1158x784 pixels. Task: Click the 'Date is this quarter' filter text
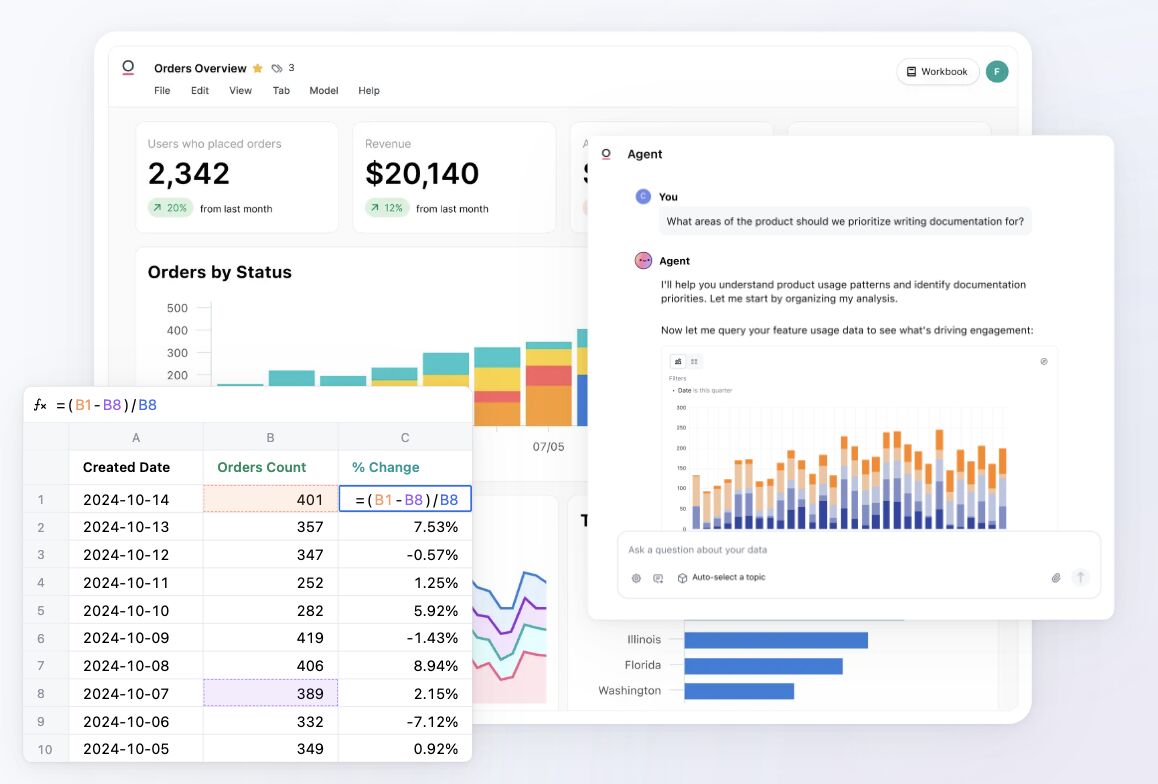coord(704,391)
